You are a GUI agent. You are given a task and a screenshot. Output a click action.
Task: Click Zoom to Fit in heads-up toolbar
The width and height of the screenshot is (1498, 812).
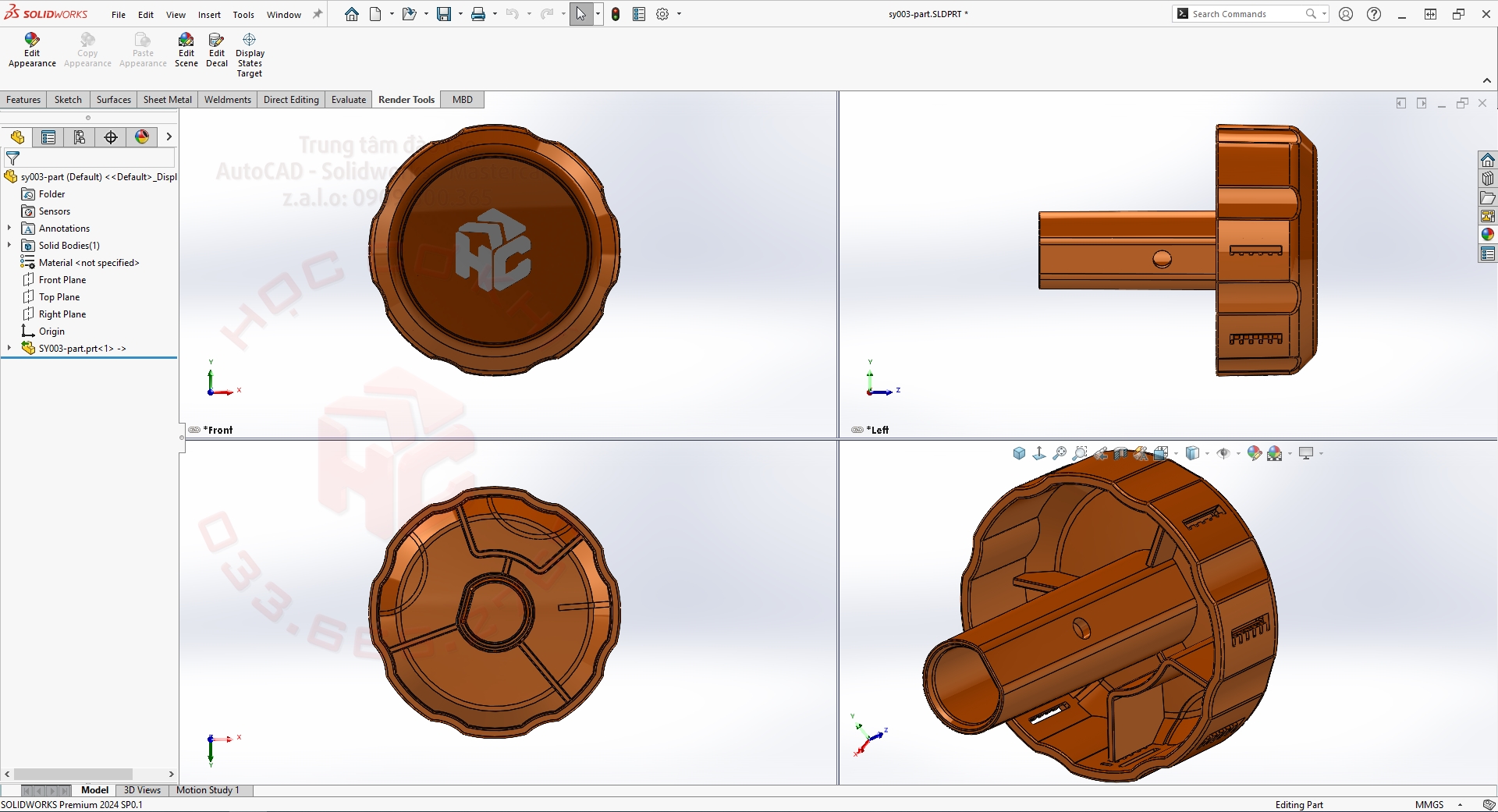point(1060,453)
